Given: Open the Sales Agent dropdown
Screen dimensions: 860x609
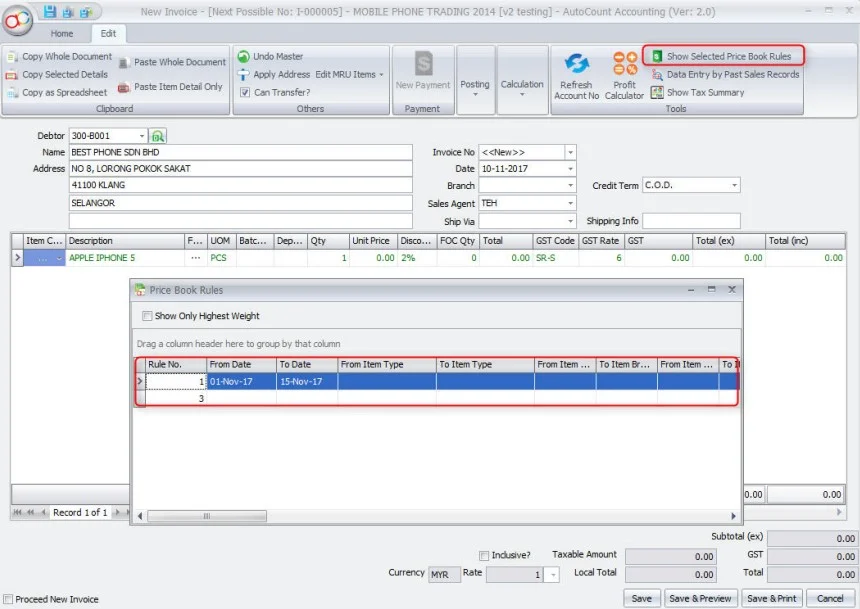Looking at the screenshot, I should click(570, 204).
